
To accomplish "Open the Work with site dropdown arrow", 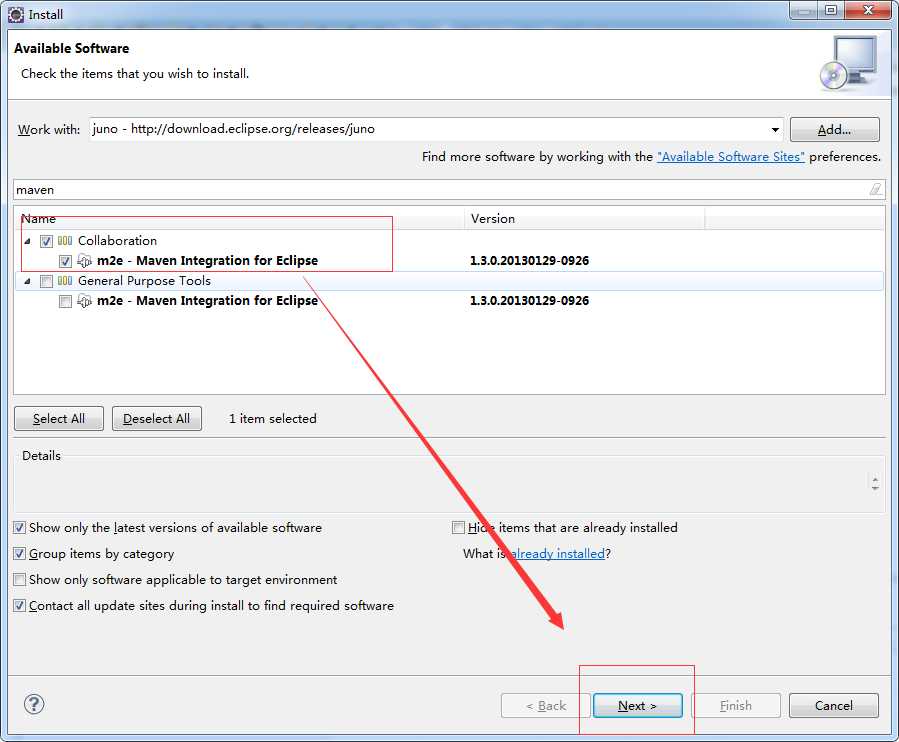I will click(x=775, y=130).
